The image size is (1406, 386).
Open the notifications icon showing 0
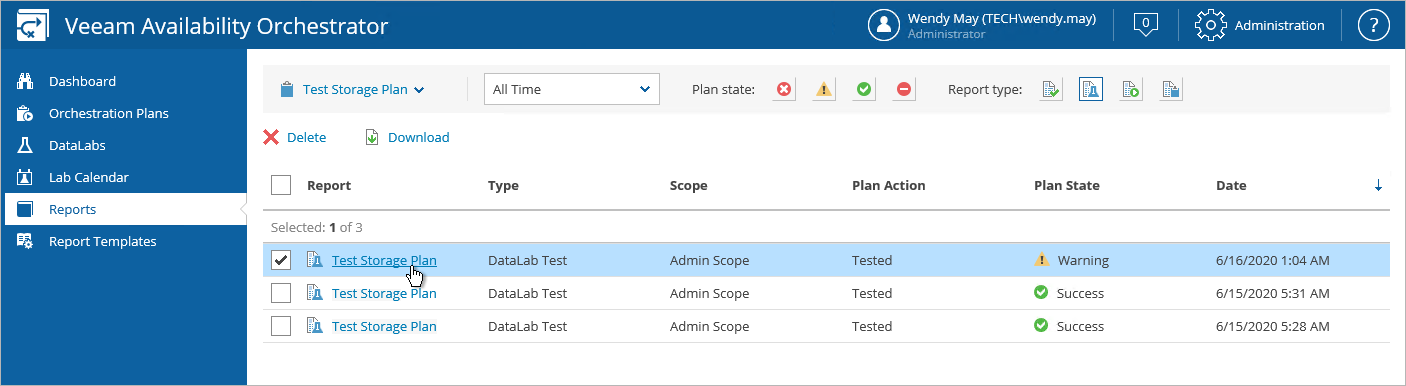click(x=1145, y=25)
